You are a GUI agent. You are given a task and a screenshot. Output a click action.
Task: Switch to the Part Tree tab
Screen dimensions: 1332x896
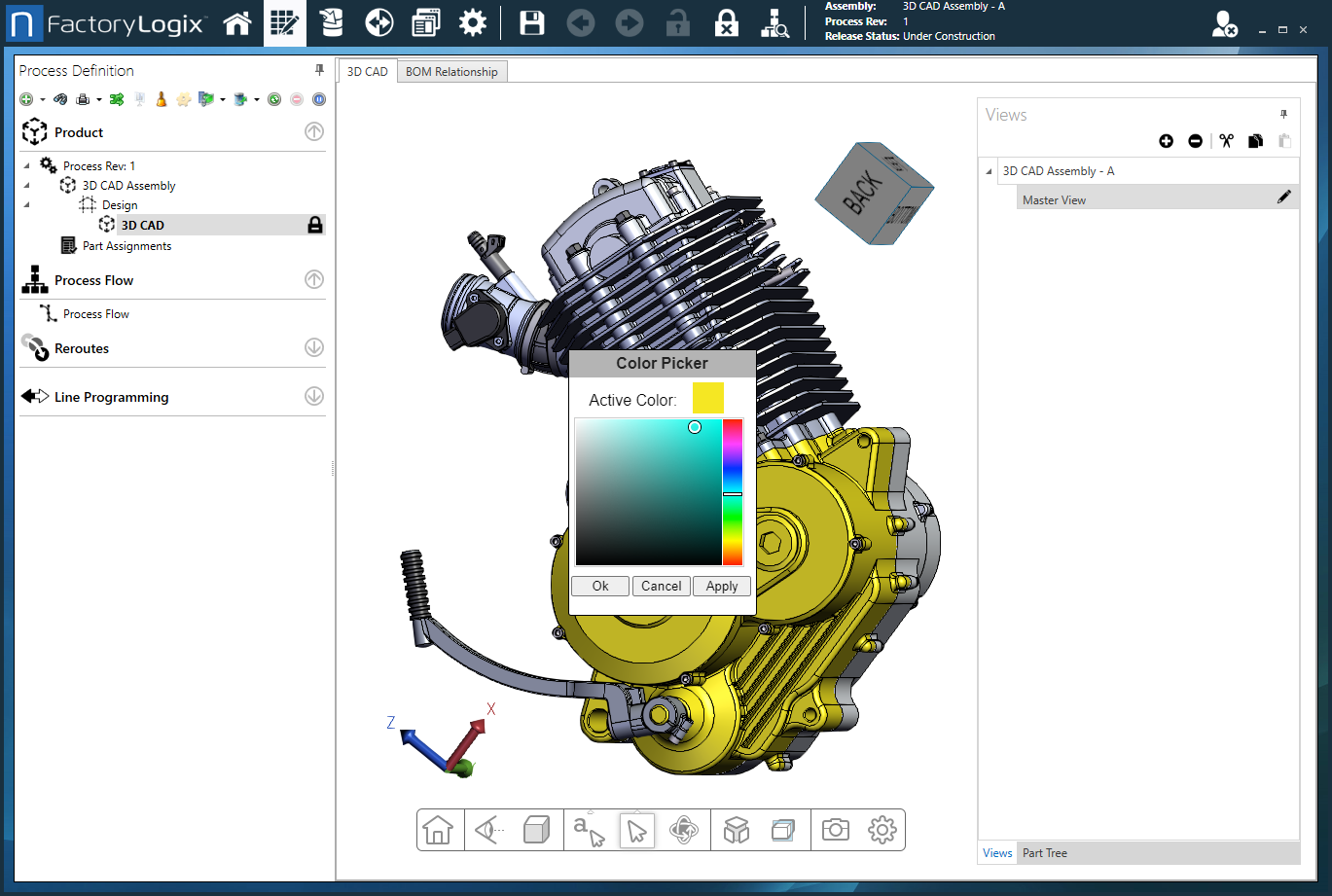pyautogui.click(x=1044, y=853)
